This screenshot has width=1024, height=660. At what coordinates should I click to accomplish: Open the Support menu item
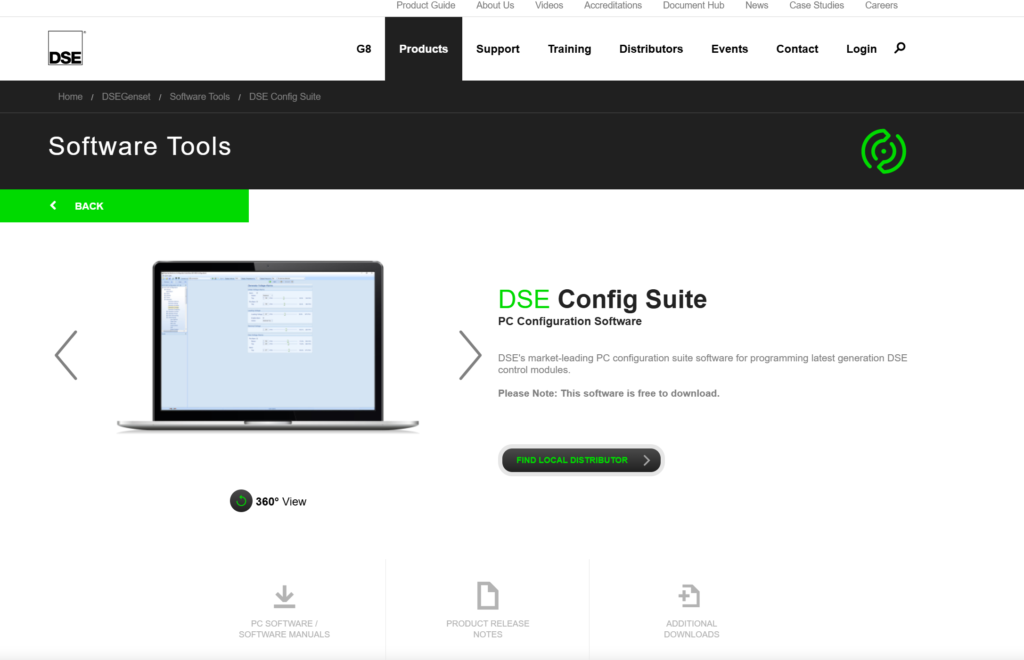[497, 49]
